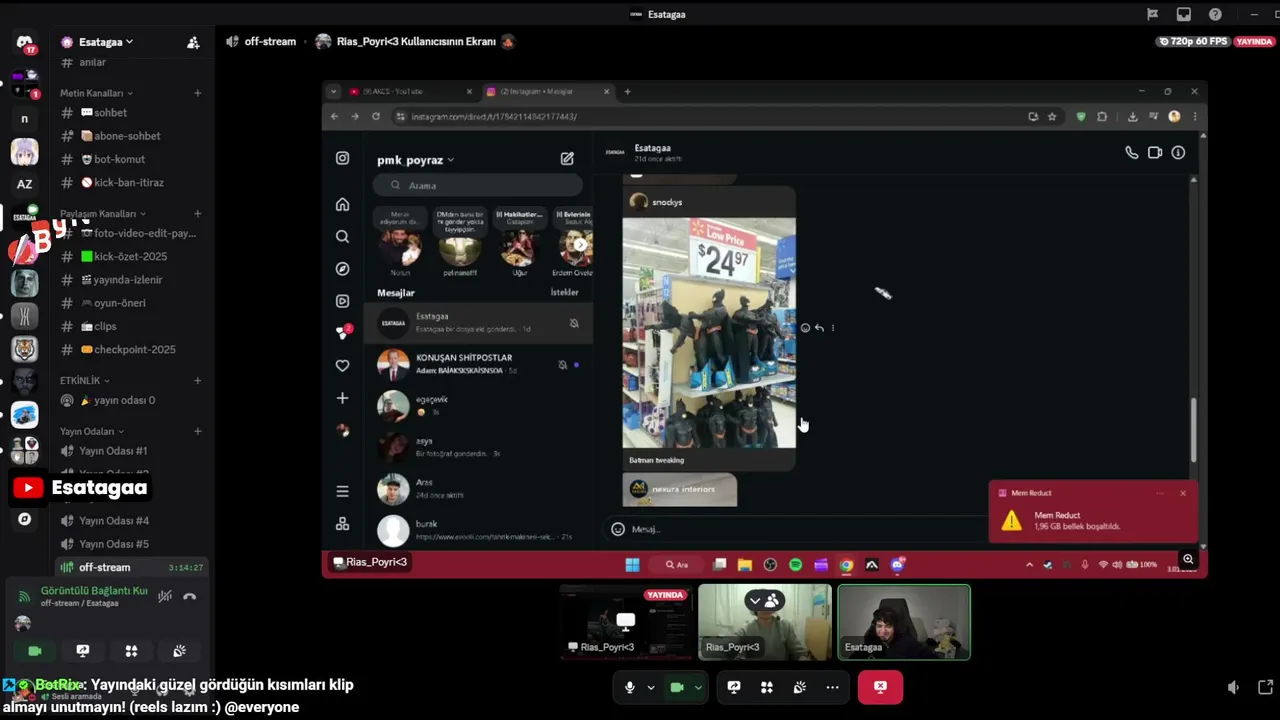Select Esatagaa webcam thumbnail

coord(904,622)
